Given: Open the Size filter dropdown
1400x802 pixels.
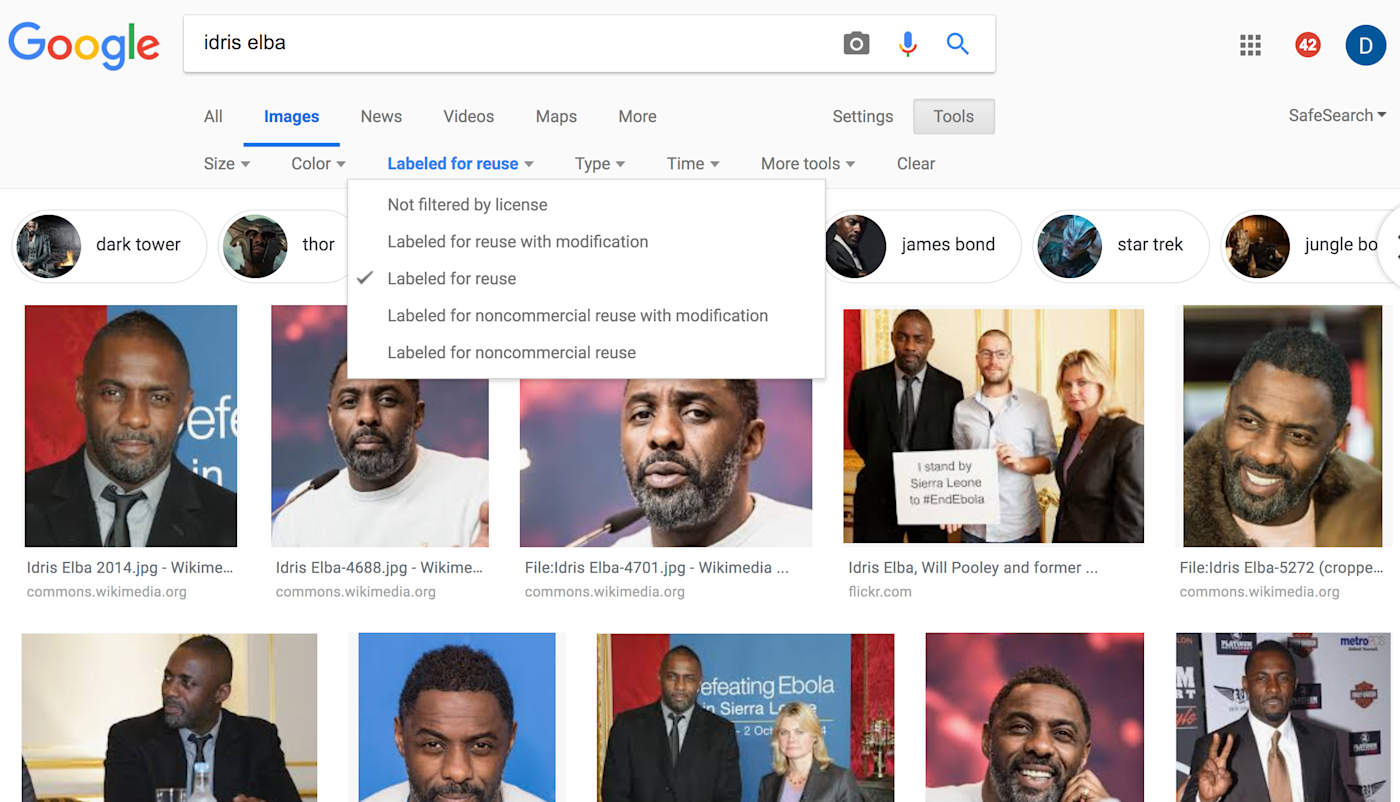Looking at the screenshot, I should 227,164.
